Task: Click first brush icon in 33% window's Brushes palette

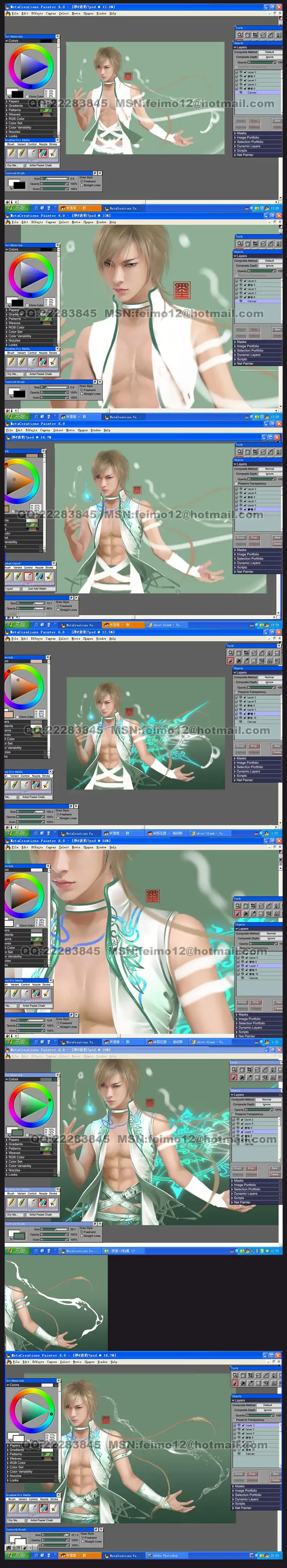Action: tap(12, 361)
